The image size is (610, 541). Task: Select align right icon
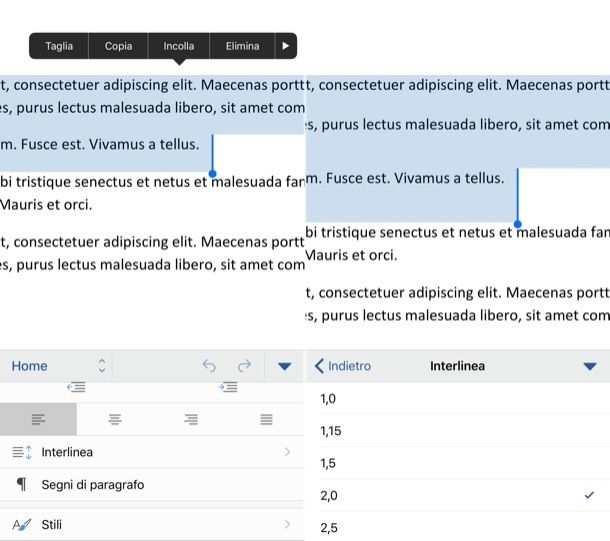coord(191,419)
